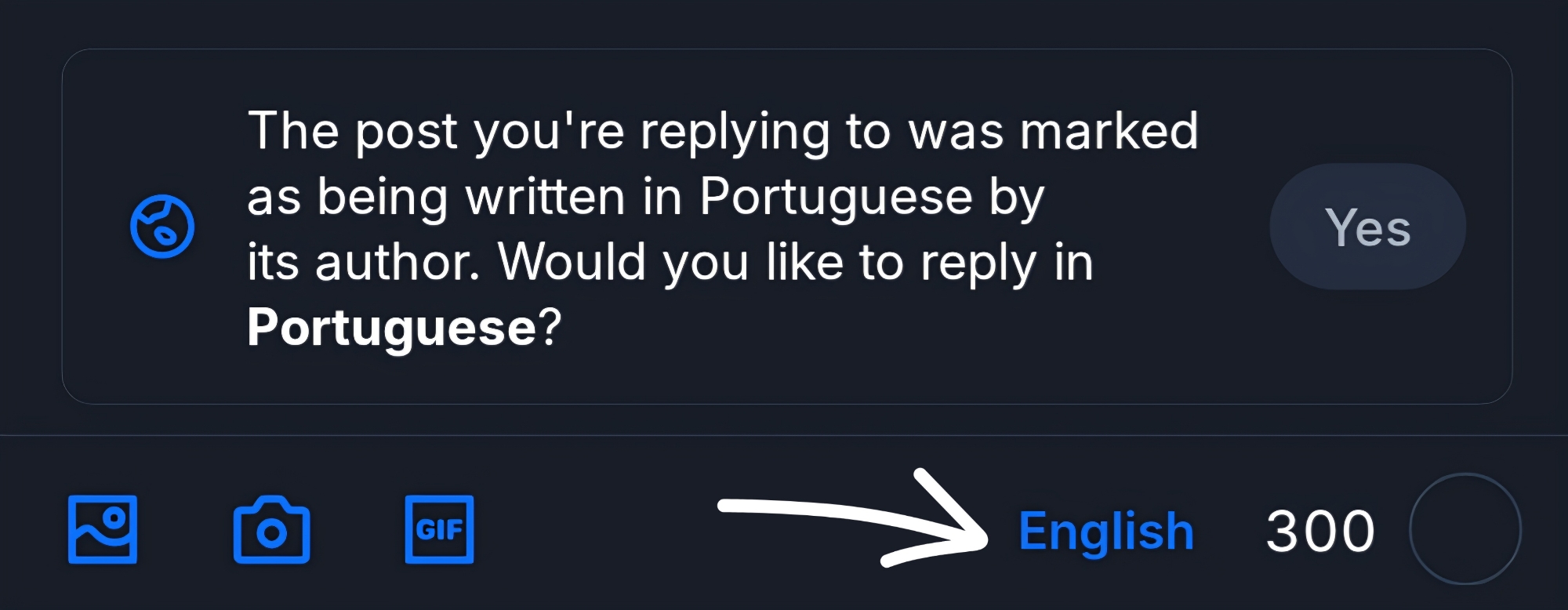Click the non-bold Portuguese in the second line

click(x=836, y=196)
